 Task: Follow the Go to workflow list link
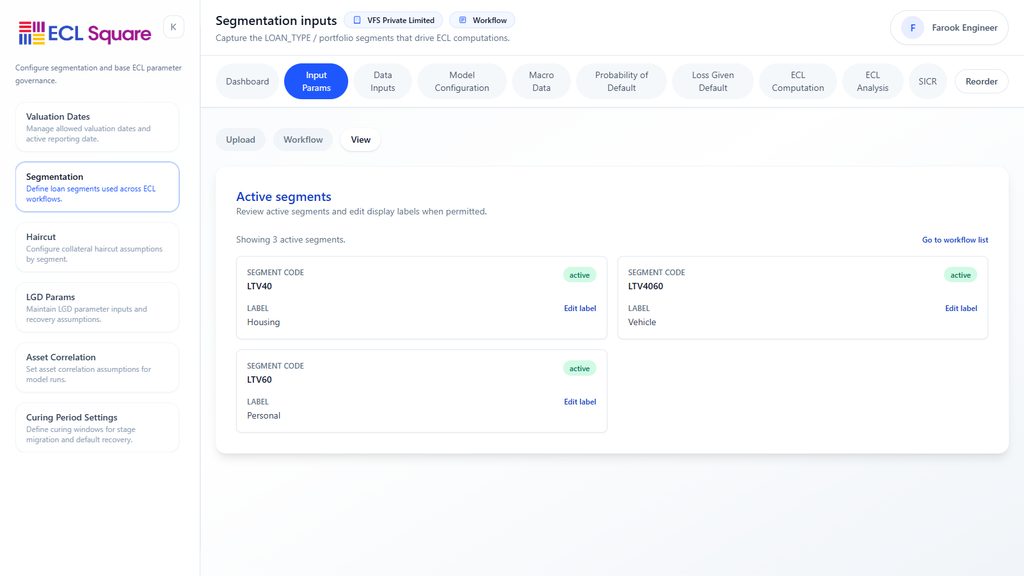(955, 240)
